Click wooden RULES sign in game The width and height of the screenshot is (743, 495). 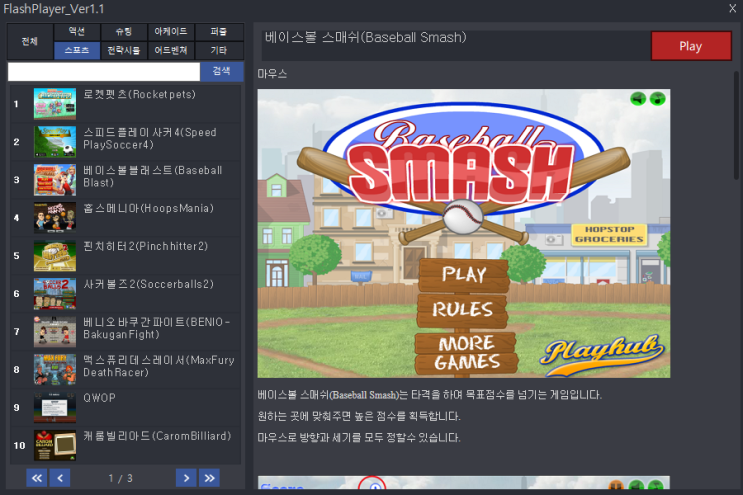pyautogui.click(x=462, y=310)
